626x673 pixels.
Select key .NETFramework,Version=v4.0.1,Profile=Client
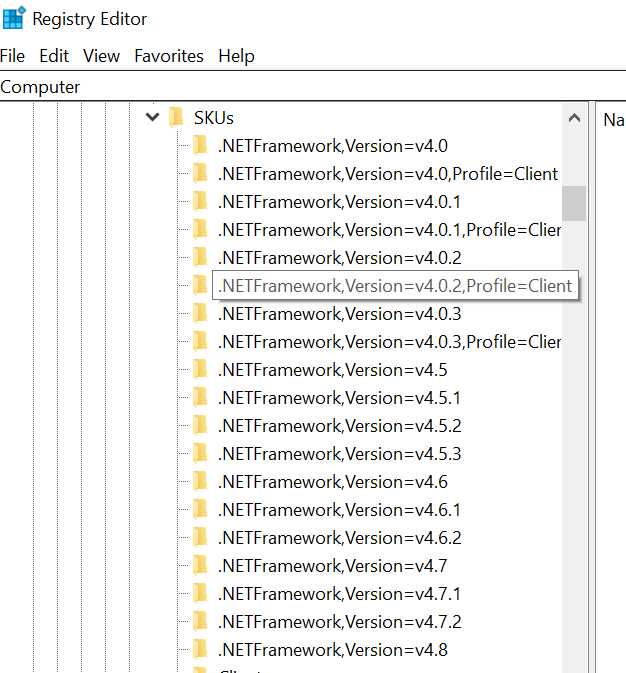pos(389,230)
